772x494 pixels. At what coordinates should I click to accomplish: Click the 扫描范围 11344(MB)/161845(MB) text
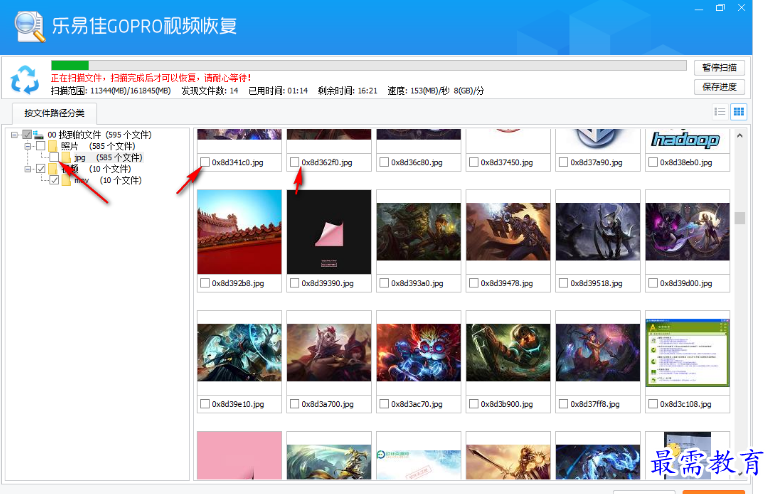pos(111,91)
